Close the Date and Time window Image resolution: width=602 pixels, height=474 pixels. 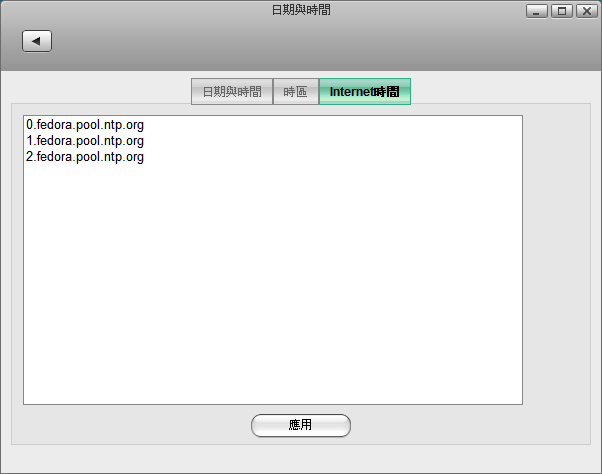coord(585,11)
